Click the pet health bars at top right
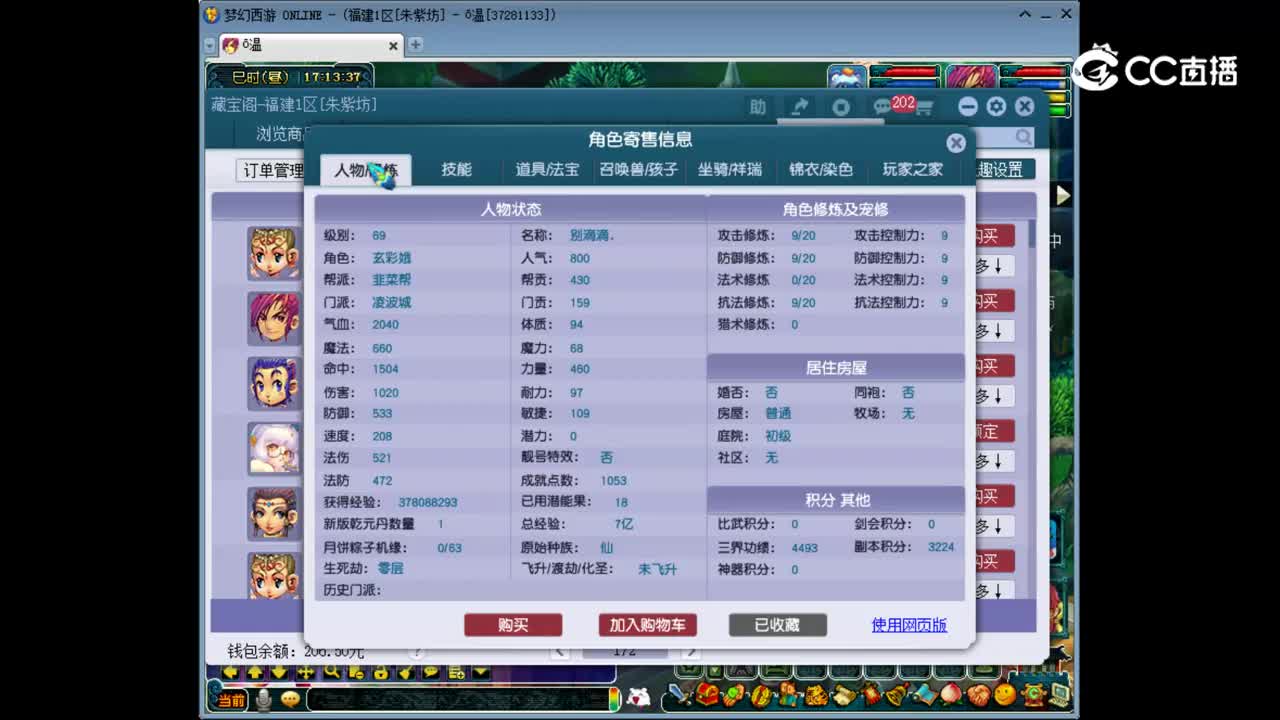The image size is (1280, 720). pos(905,77)
